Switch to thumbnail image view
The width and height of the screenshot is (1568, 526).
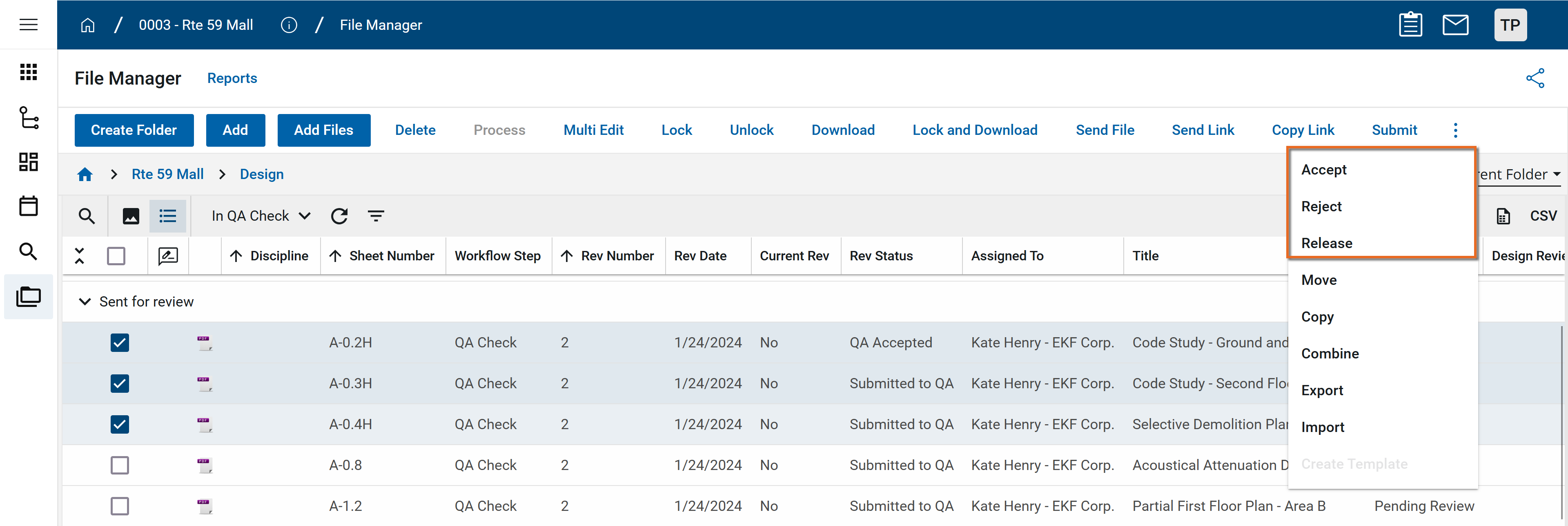[131, 216]
